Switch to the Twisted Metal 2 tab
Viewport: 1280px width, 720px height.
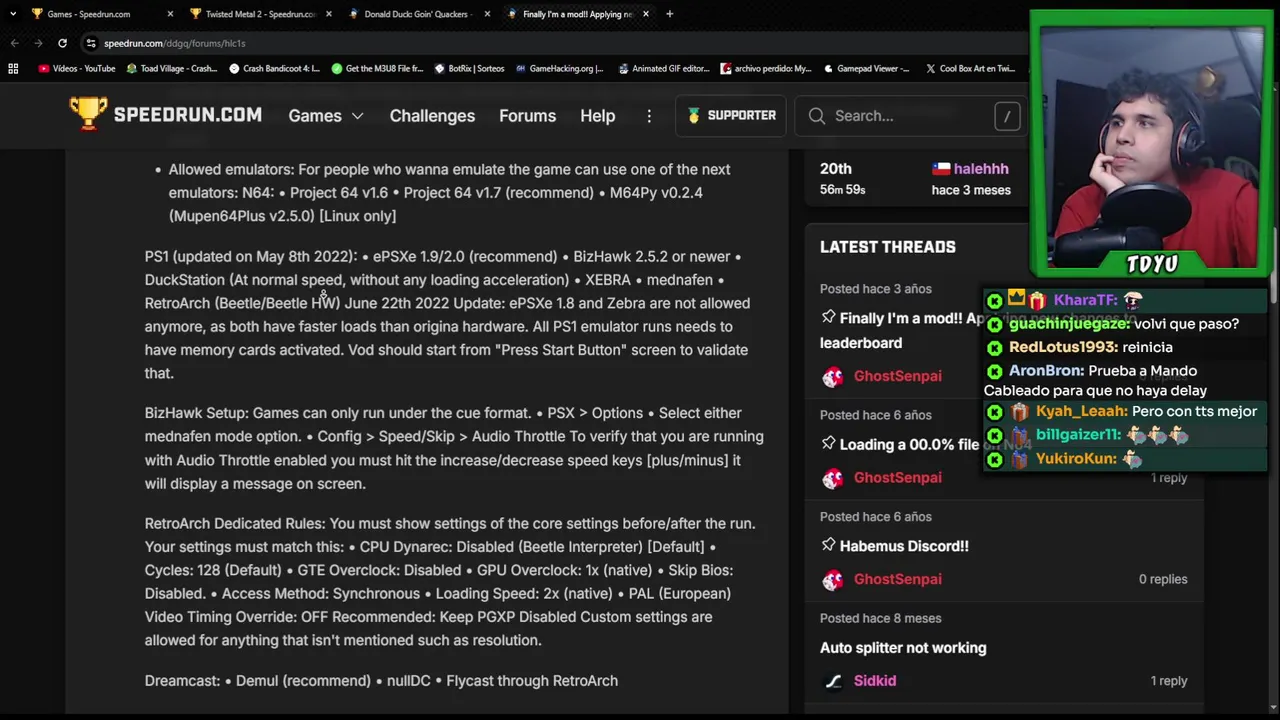[260, 14]
